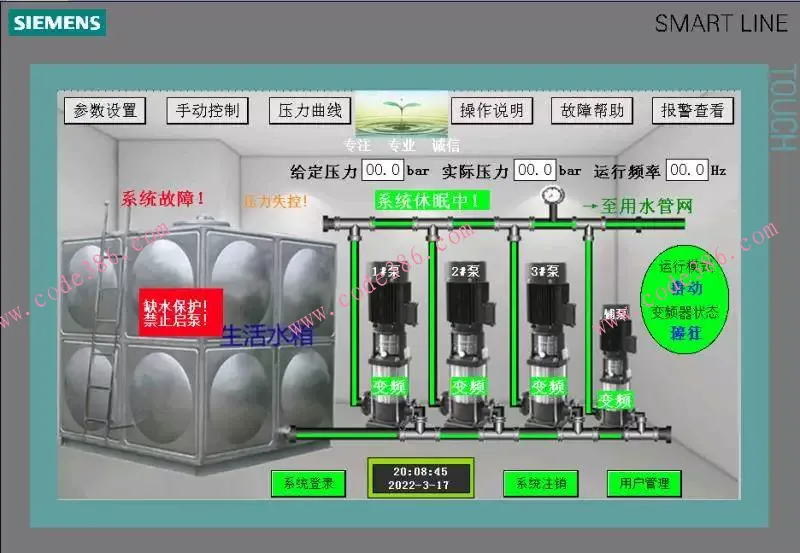This screenshot has width=800, height=553.
Task: Click the pressure gauge on the pipe
Action: 549,198
